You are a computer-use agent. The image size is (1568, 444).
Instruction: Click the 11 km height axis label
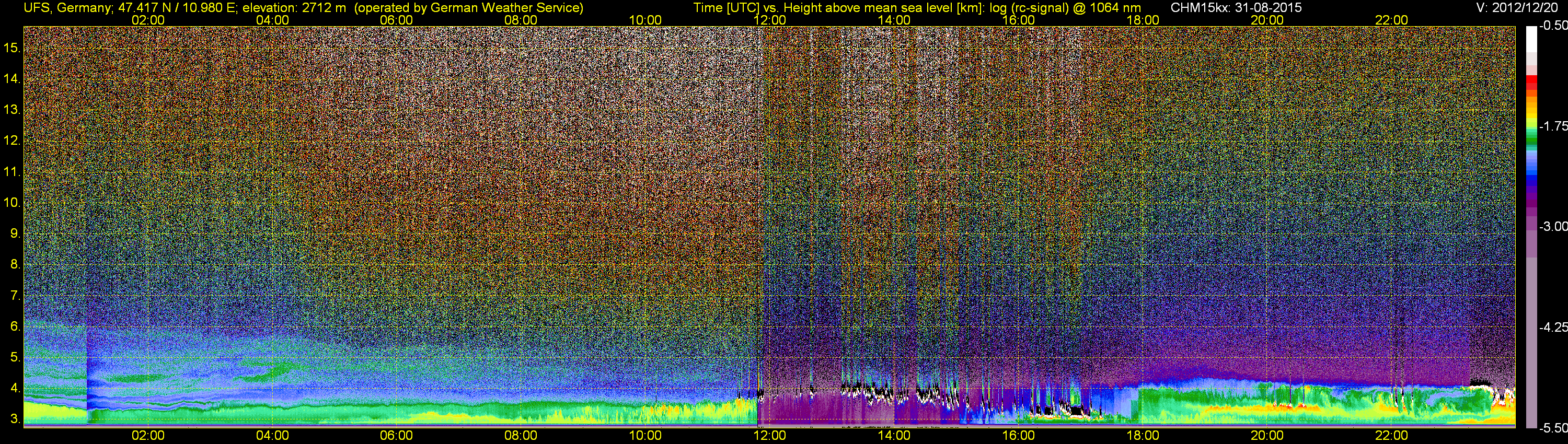click(11, 171)
